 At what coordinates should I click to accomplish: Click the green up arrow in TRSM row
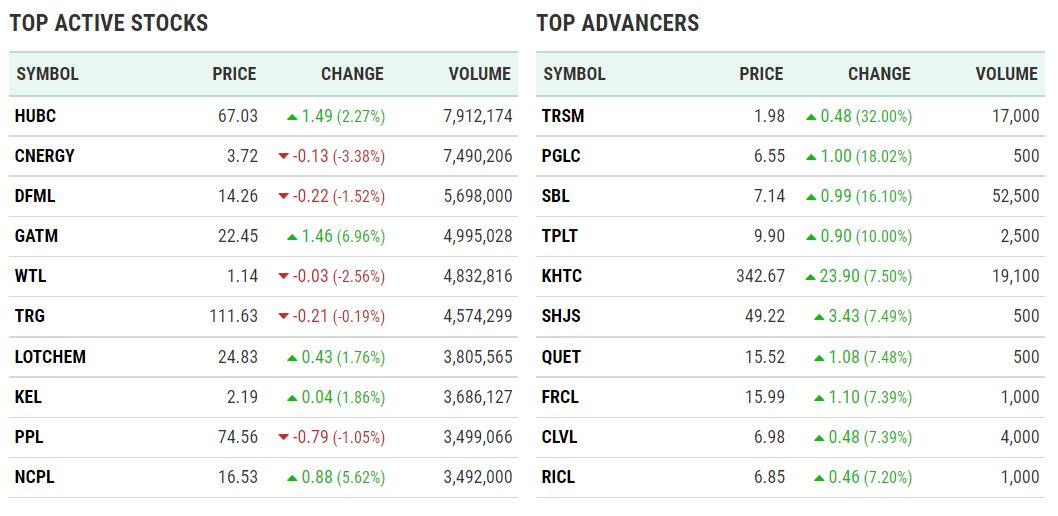pos(810,117)
